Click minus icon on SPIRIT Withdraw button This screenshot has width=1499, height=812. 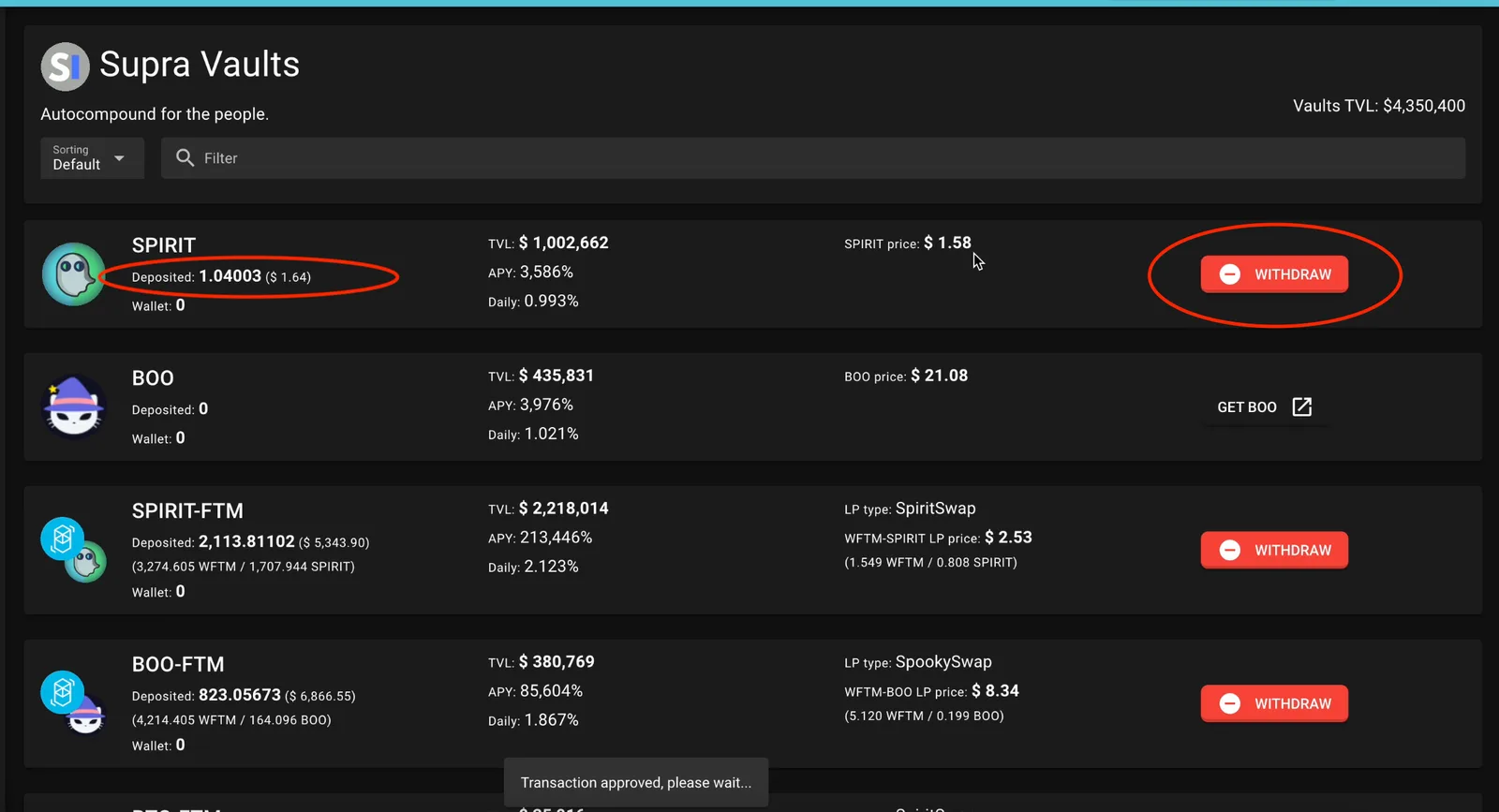coord(1230,274)
